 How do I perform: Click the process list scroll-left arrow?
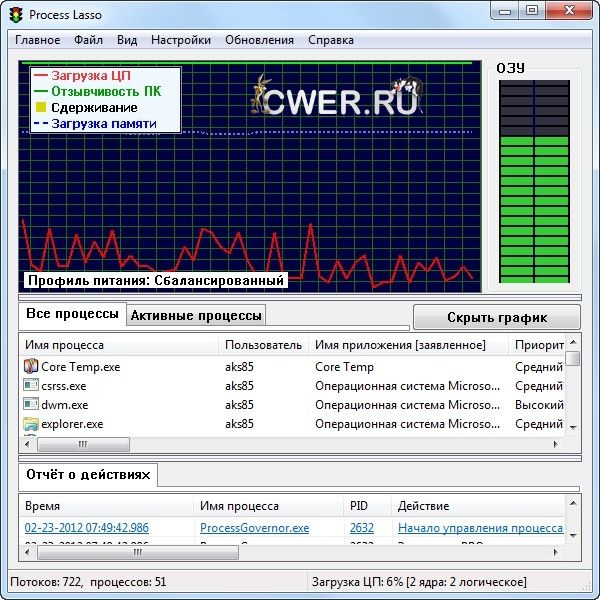(27, 444)
